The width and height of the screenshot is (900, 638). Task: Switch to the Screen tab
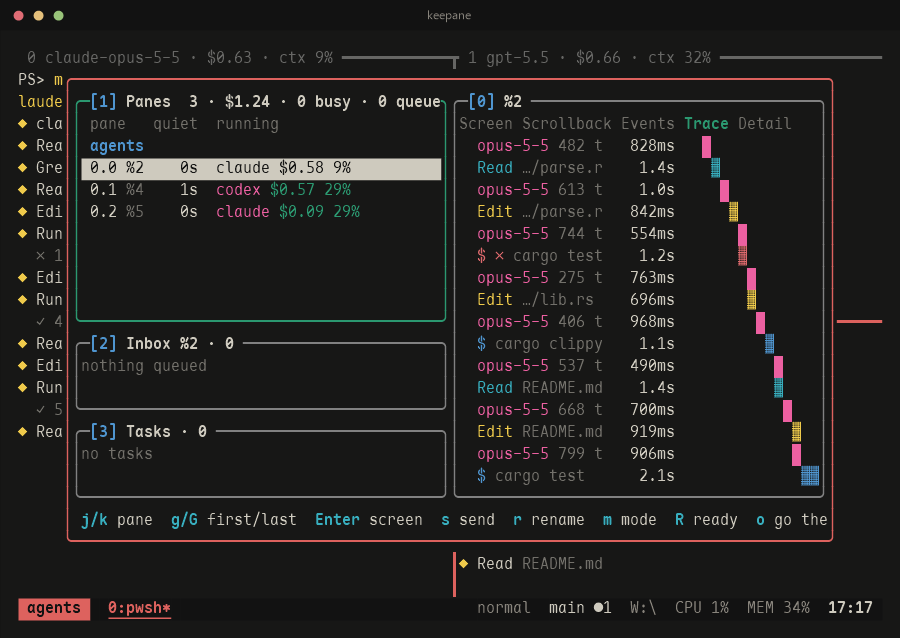[486, 123]
